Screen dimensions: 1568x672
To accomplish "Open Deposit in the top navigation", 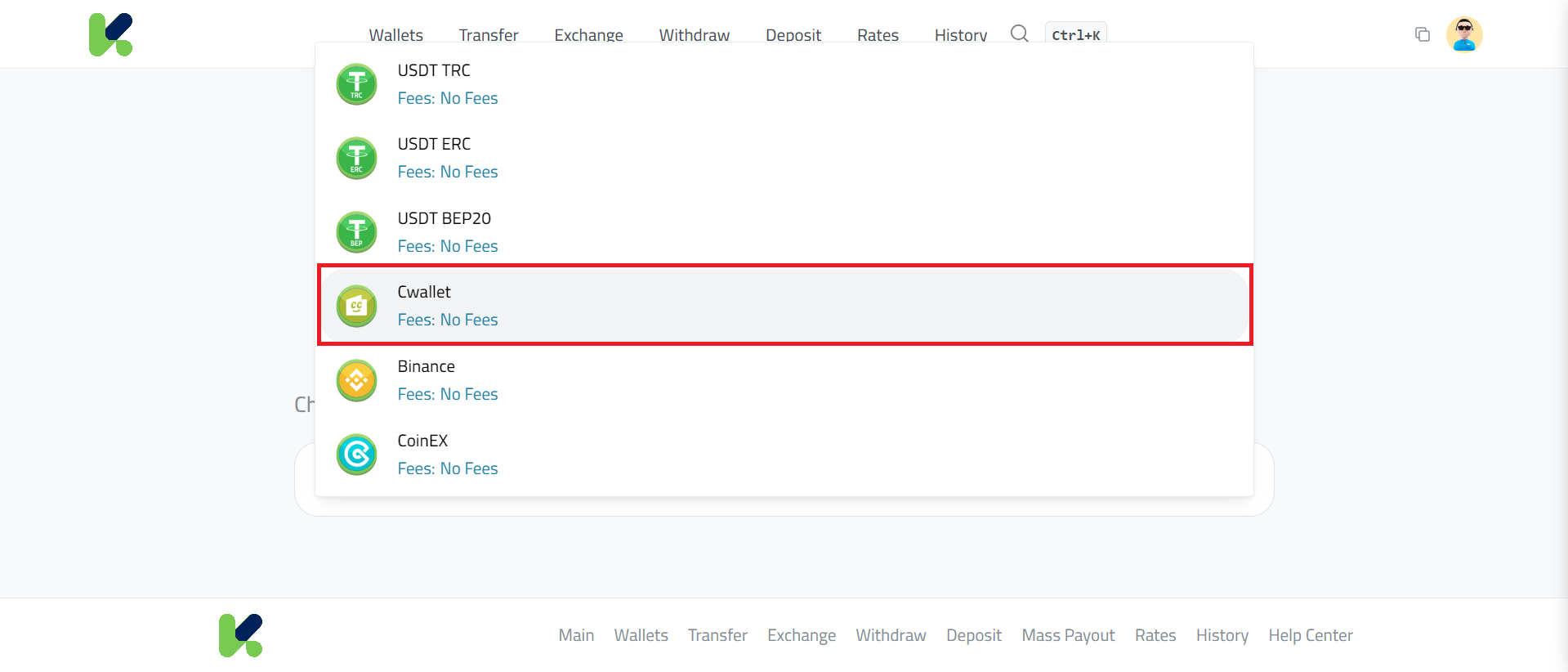I will (x=793, y=35).
